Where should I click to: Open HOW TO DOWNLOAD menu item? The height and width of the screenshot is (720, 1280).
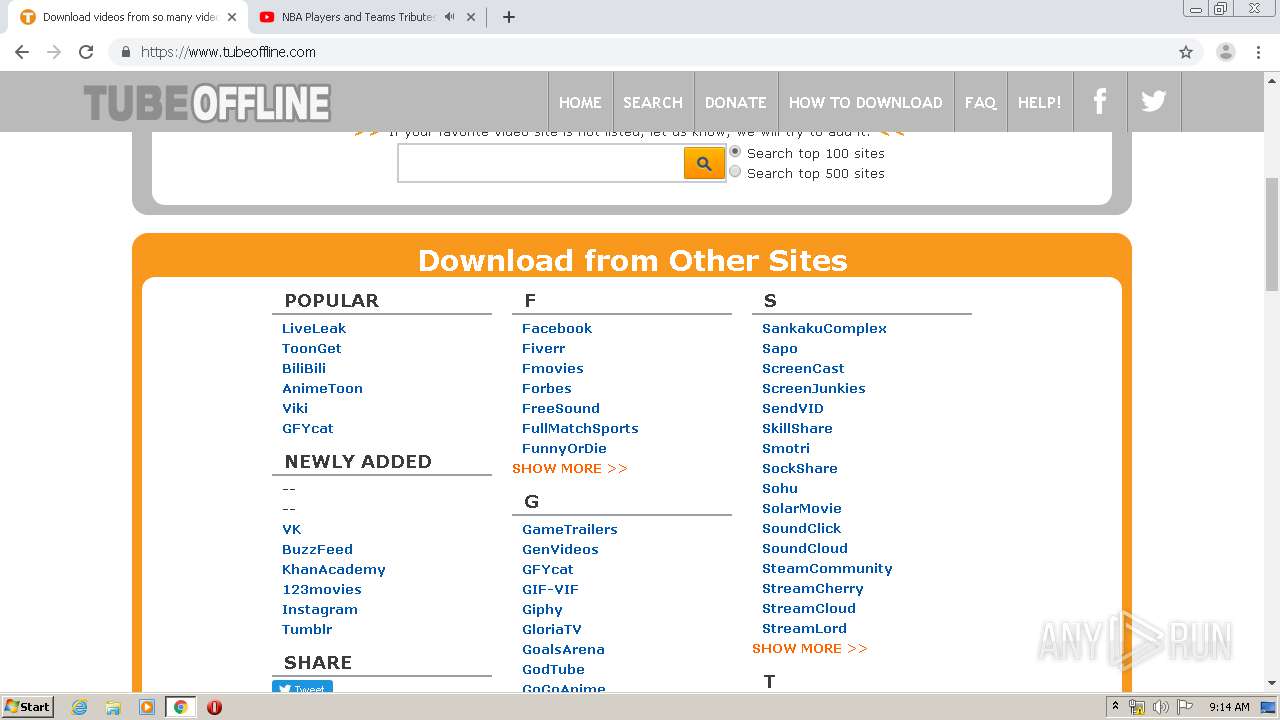(x=865, y=102)
